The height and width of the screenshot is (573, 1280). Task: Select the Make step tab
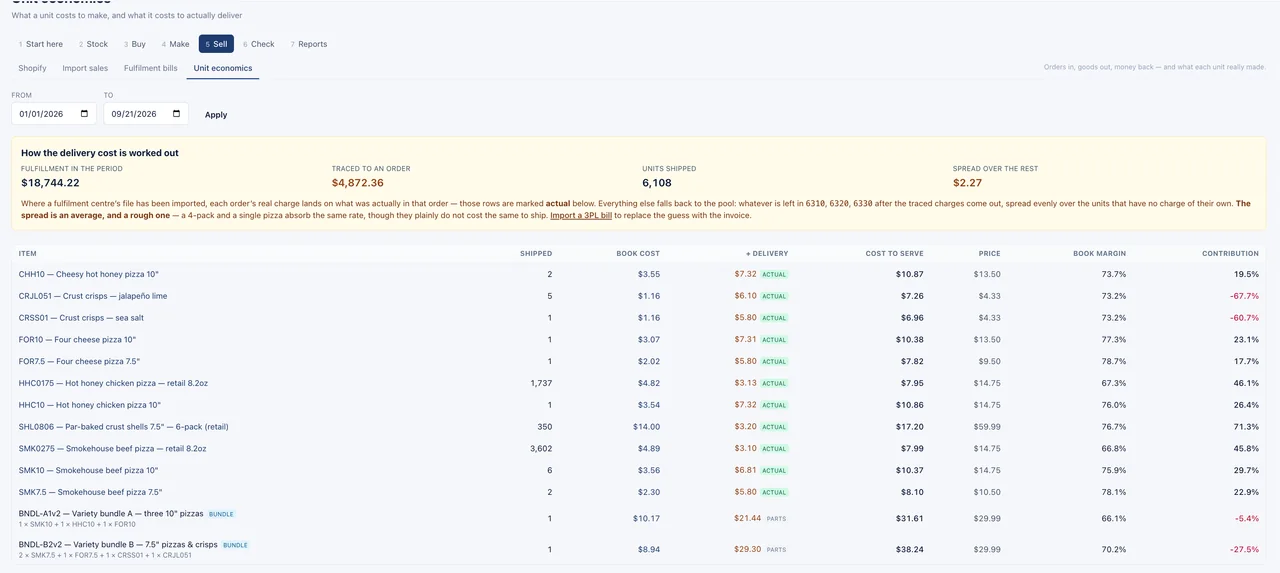click(x=176, y=44)
